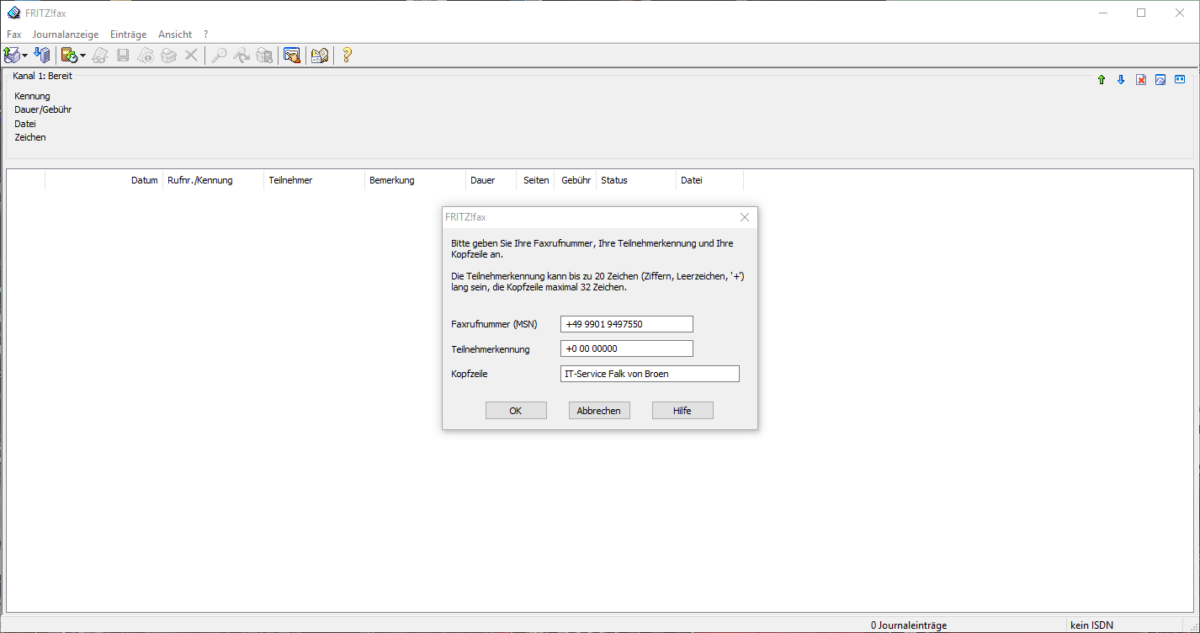Click the 'Zeichen' label in channel panel
The width and height of the screenshot is (1200, 633).
point(30,137)
